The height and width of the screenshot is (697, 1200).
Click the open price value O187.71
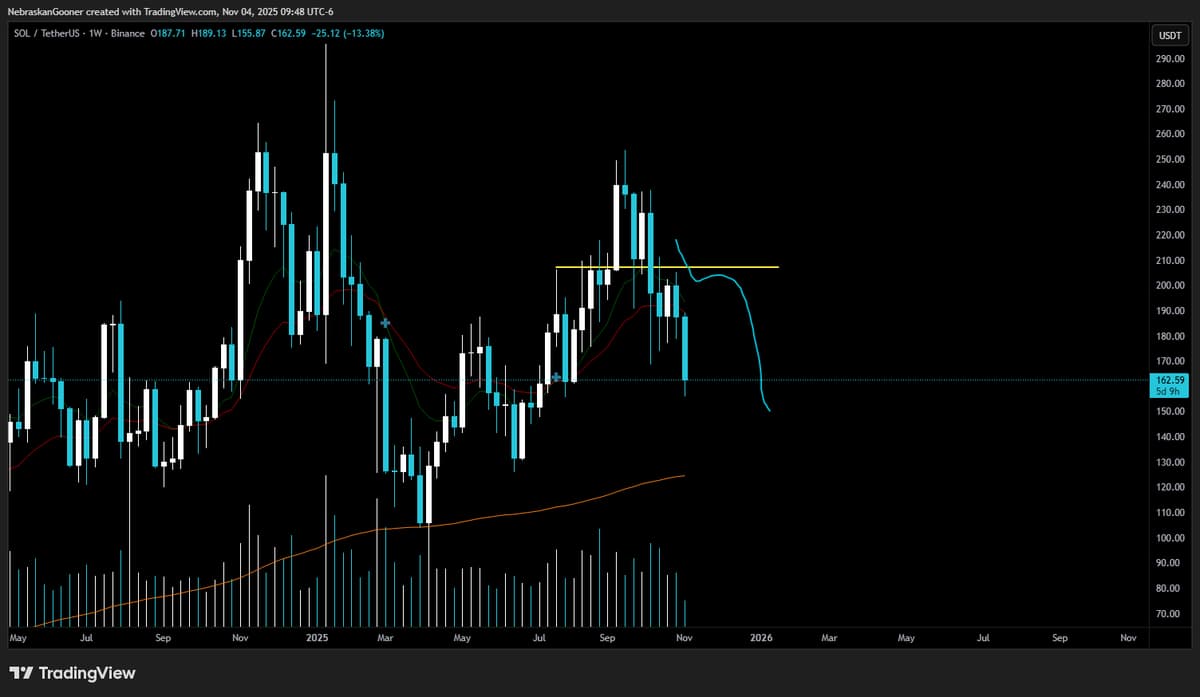(169, 33)
